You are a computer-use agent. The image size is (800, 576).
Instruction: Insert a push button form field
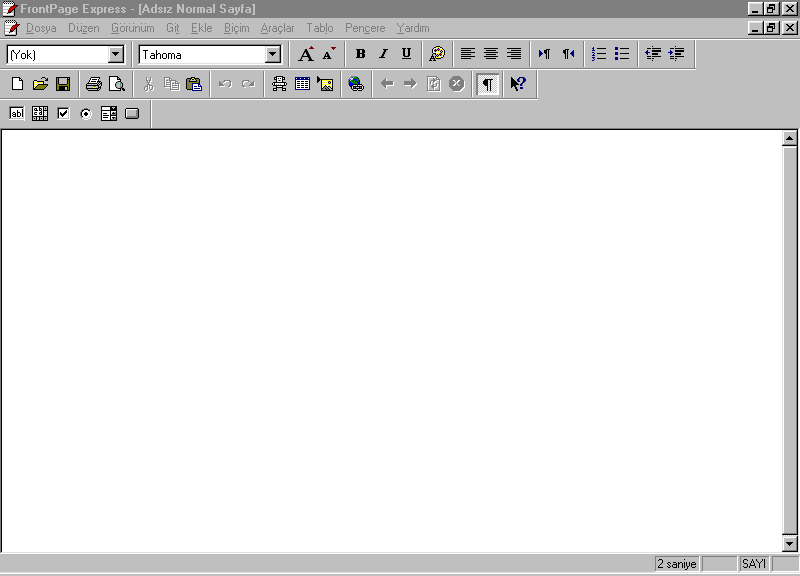[132, 114]
